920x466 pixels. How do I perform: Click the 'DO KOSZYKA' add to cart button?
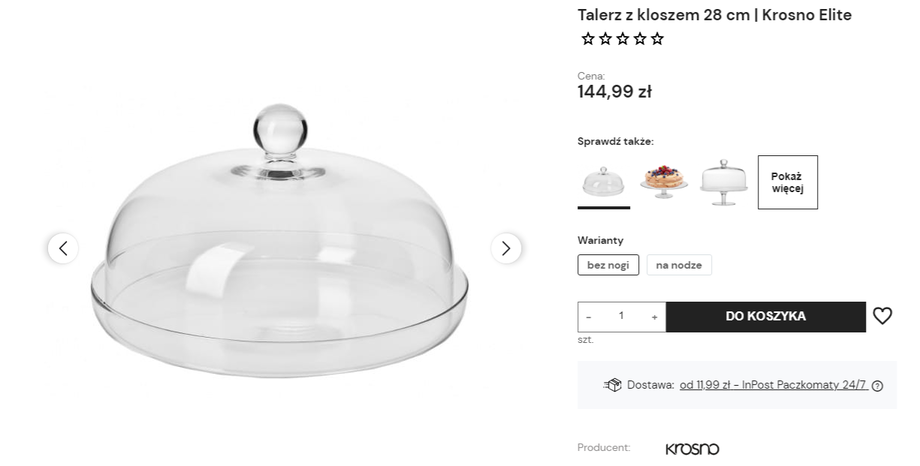coord(766,316)
